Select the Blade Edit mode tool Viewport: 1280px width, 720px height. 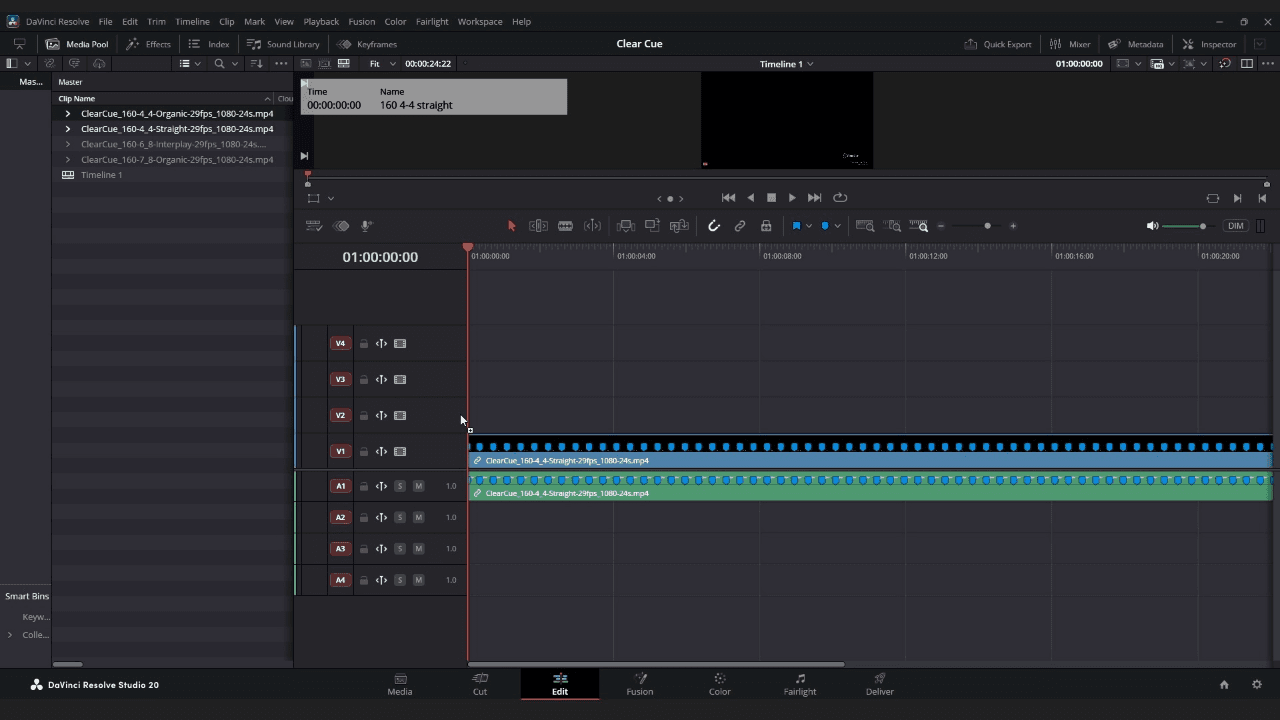pyautogui.click(x=565, y=225)
